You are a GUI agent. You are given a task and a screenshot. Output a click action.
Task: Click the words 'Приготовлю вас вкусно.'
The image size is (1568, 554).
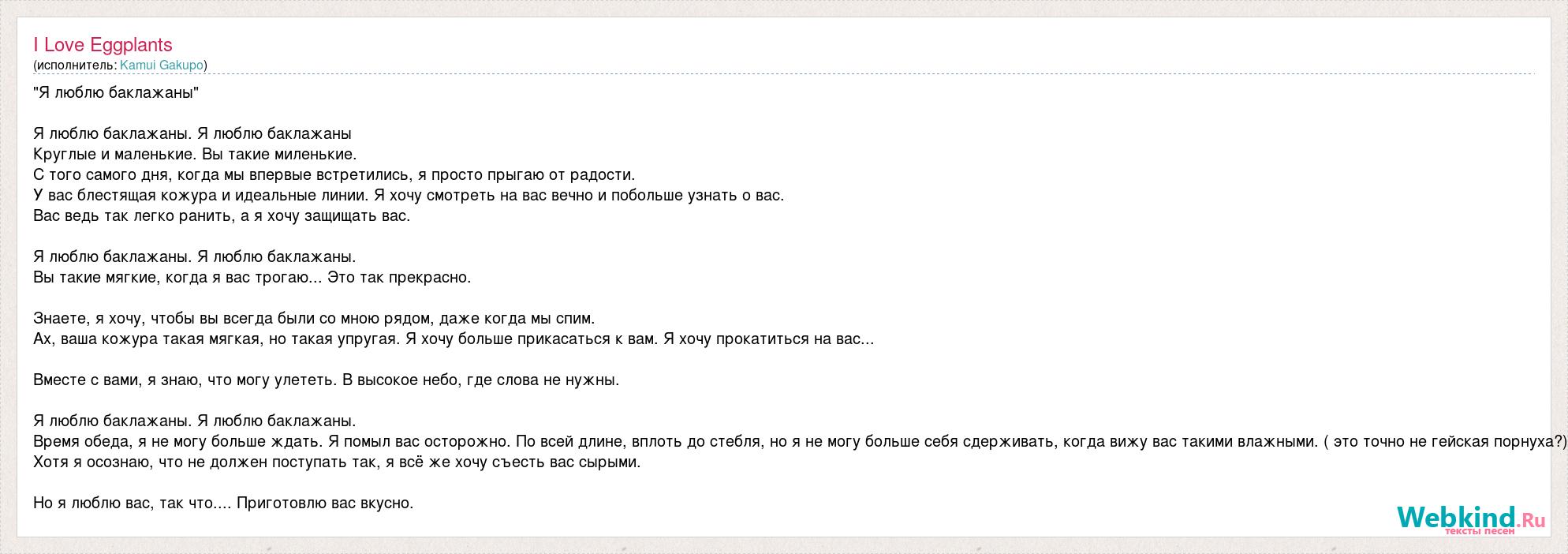click(x=325, y=503)
